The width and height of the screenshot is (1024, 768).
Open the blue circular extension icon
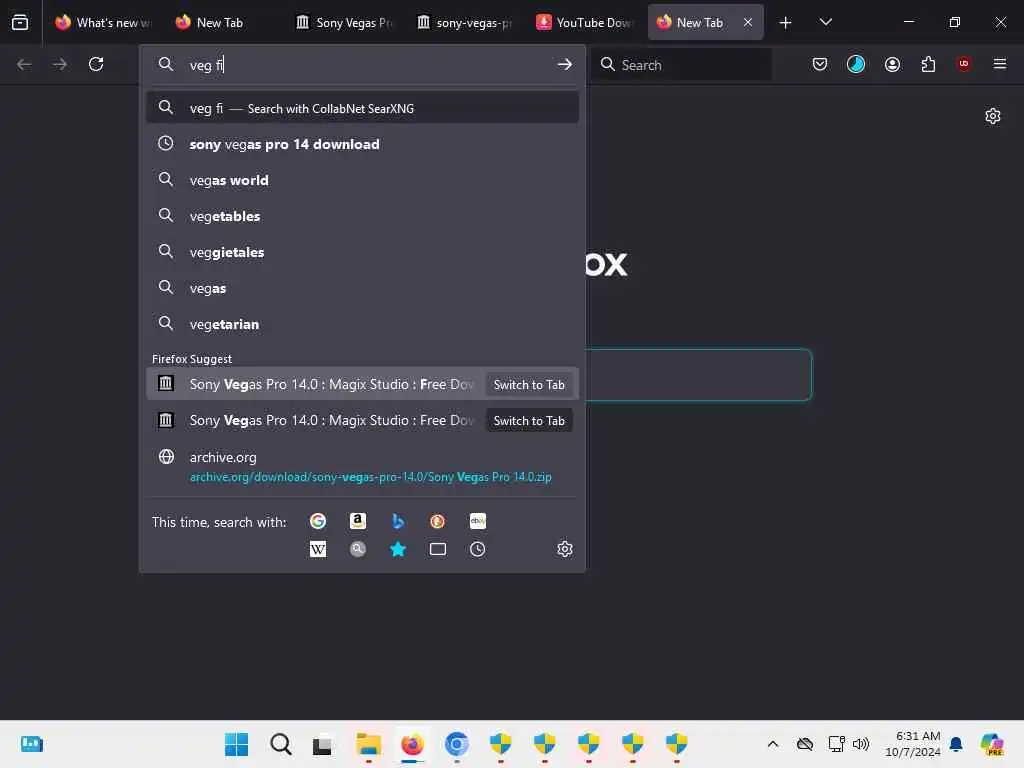[x=856, y=64]
